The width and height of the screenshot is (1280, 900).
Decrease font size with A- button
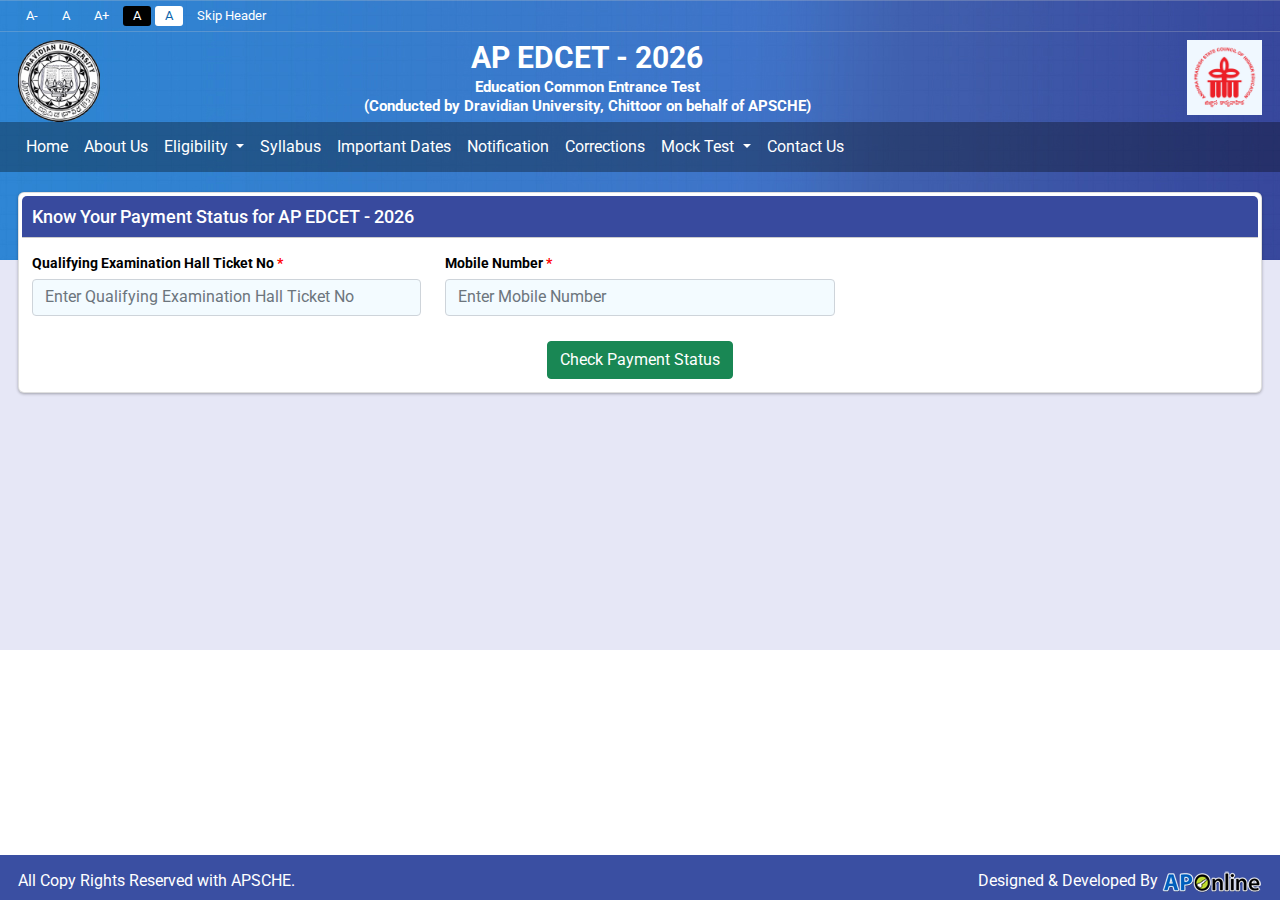point(32,16)
